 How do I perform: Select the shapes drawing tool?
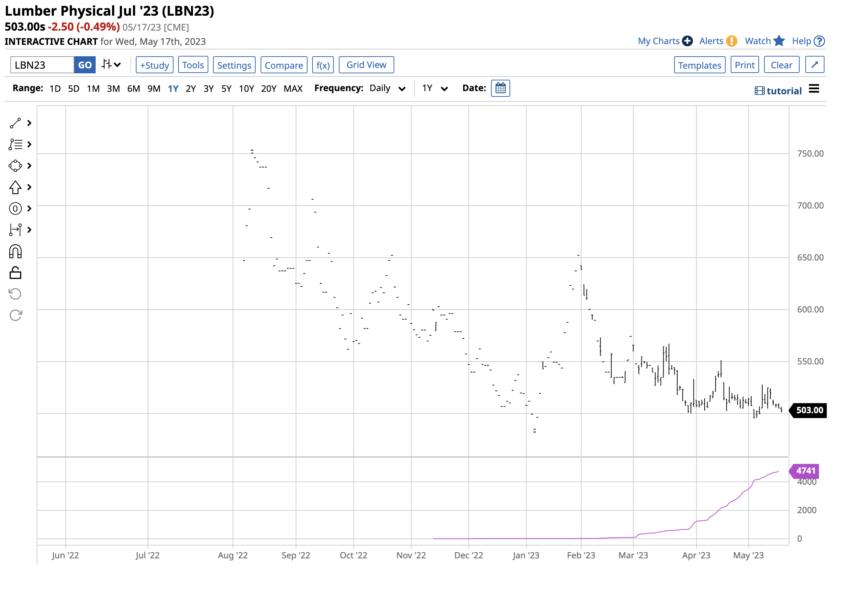[13, 165]
